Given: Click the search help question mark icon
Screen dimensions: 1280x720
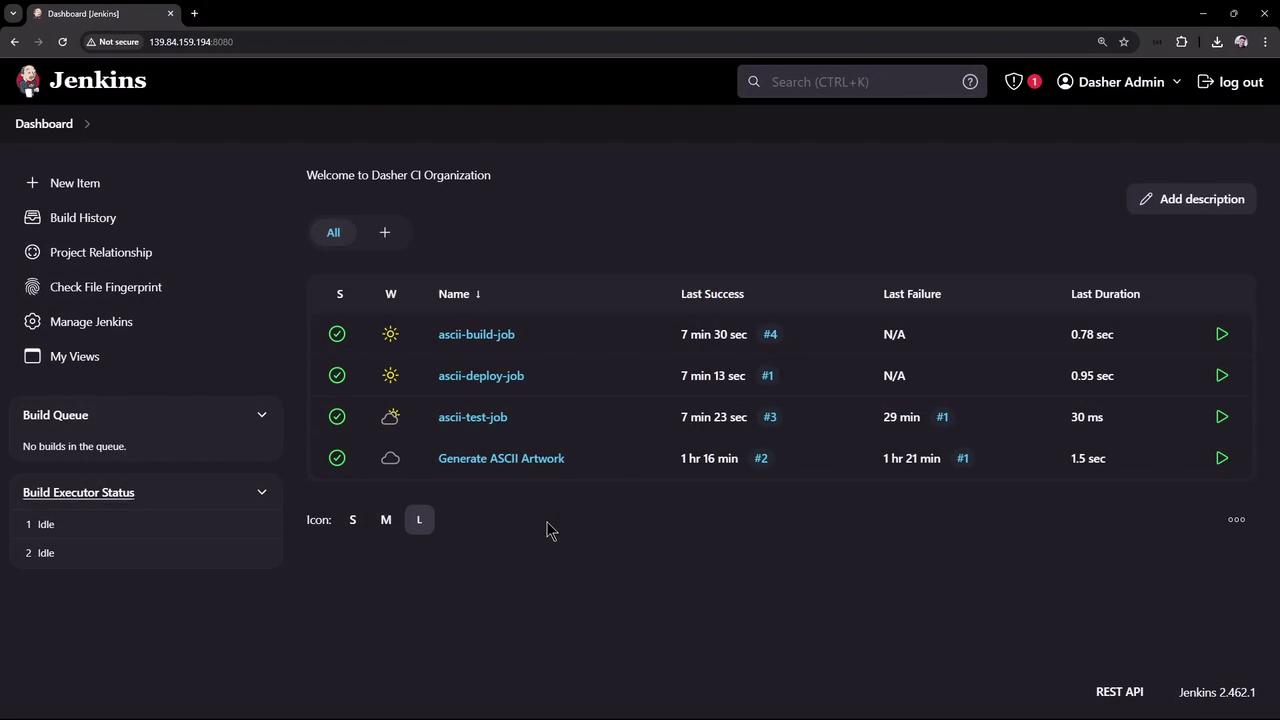Looking at the screenshot, I should pyautogui.click(x=969, y=82).
